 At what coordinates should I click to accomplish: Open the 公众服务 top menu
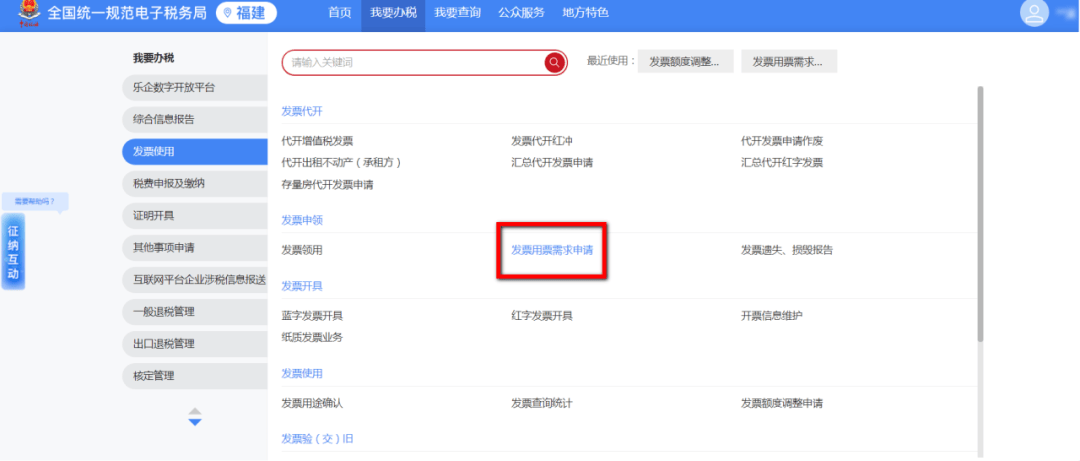pyautogui.click(x=521, y=13)
